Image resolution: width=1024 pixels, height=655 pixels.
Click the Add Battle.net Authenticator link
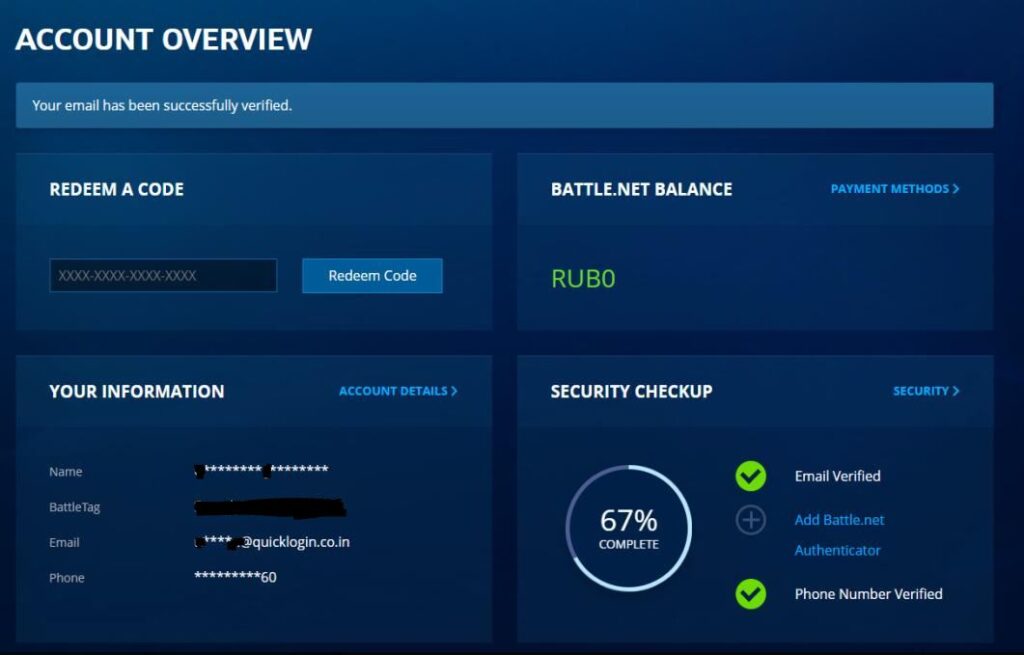tap(839, 535)
